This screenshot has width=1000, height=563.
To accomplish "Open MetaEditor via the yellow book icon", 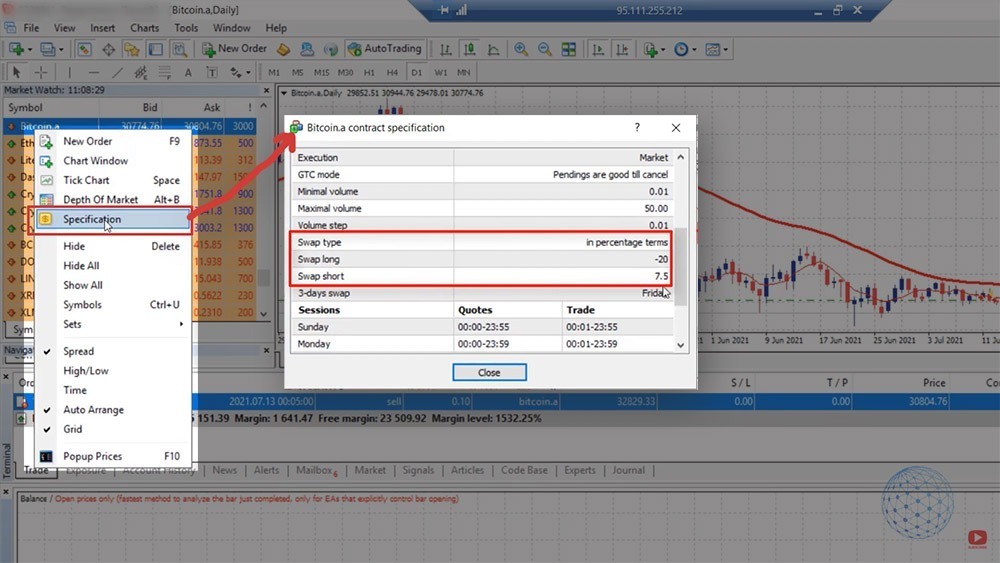I will coord(284,49).
